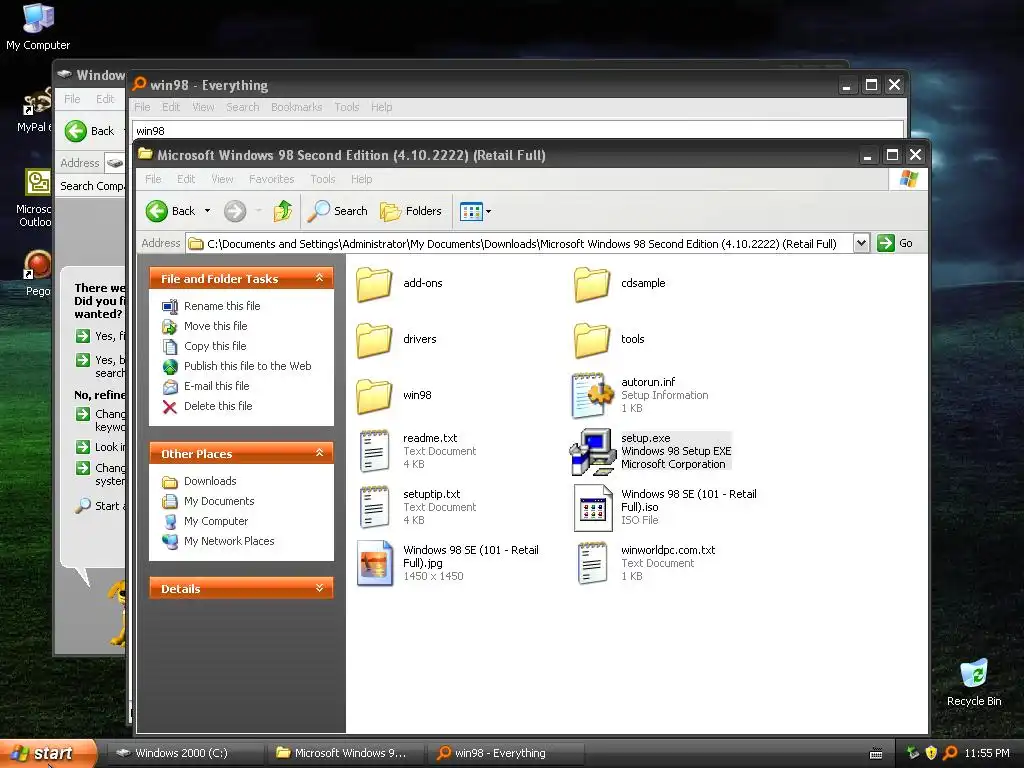The height and width of the screenshot is (768, 1024).
Task: Click Back in the Windows 2000 (C:) window
Action: coord(90,131)
